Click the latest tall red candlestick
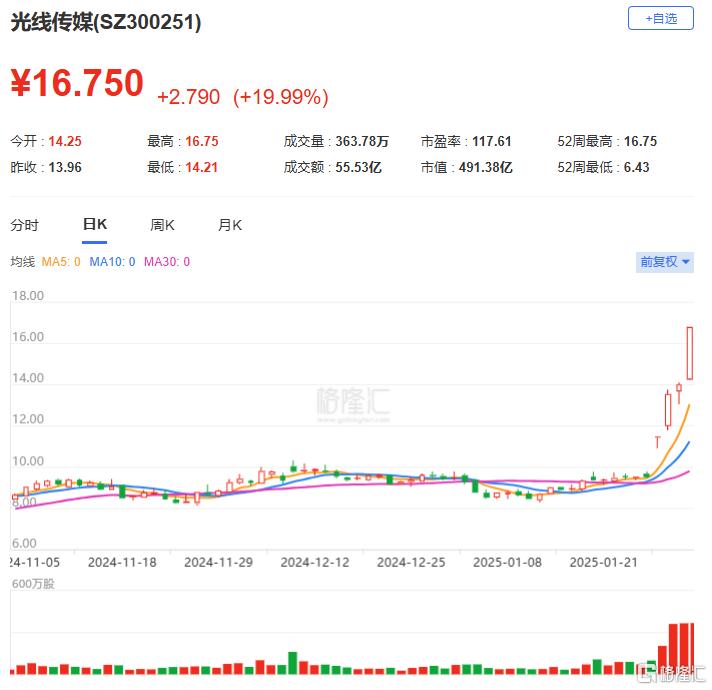 [689, 353]
